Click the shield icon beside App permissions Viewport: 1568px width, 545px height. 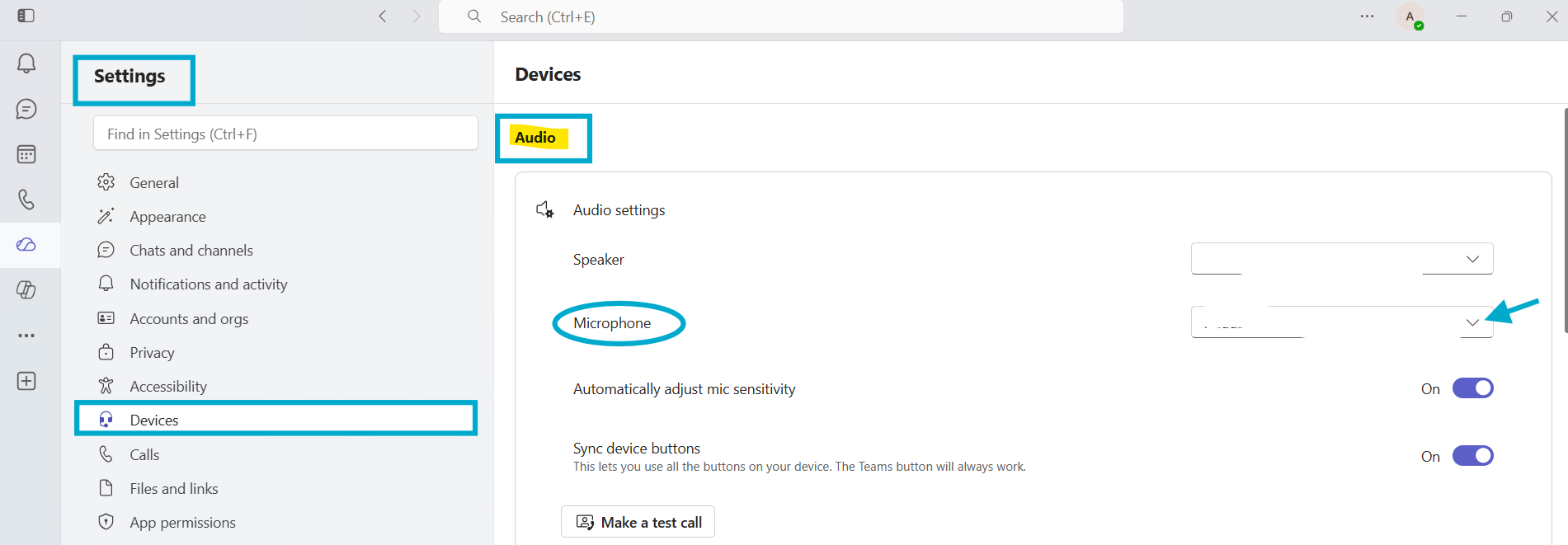tap(106, 522)
